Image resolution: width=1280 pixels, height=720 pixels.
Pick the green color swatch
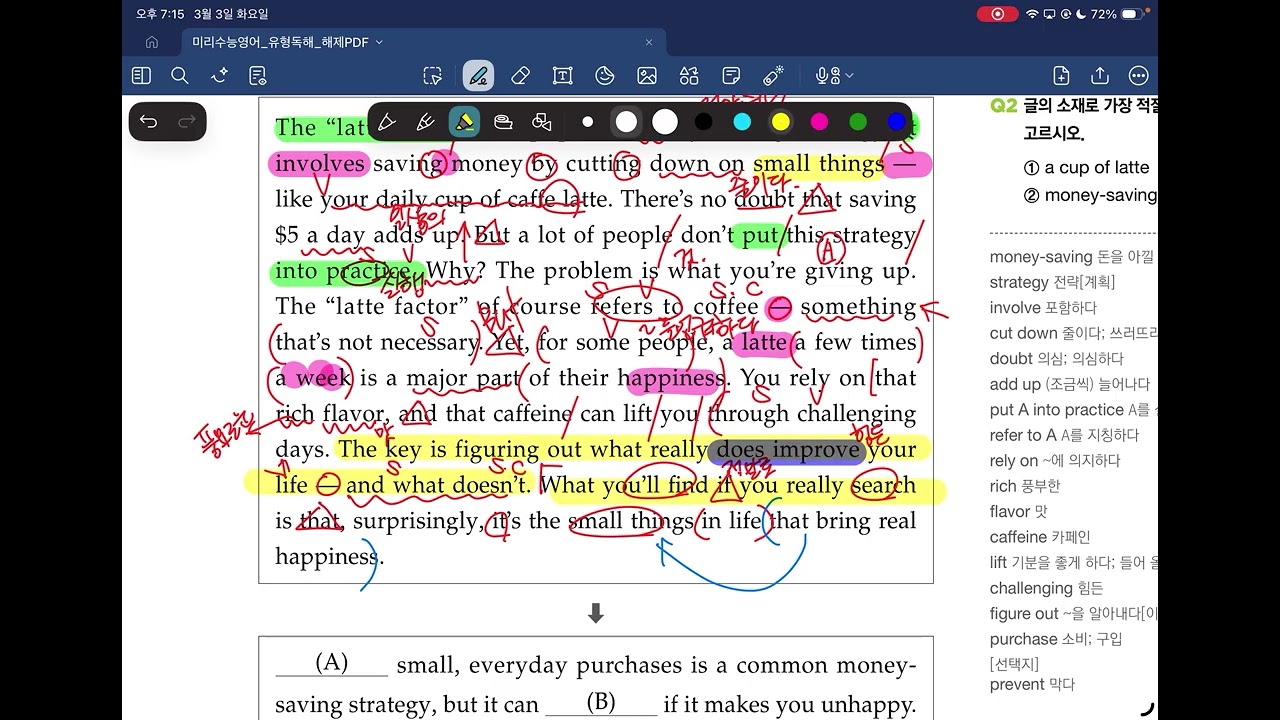[858, 122]
